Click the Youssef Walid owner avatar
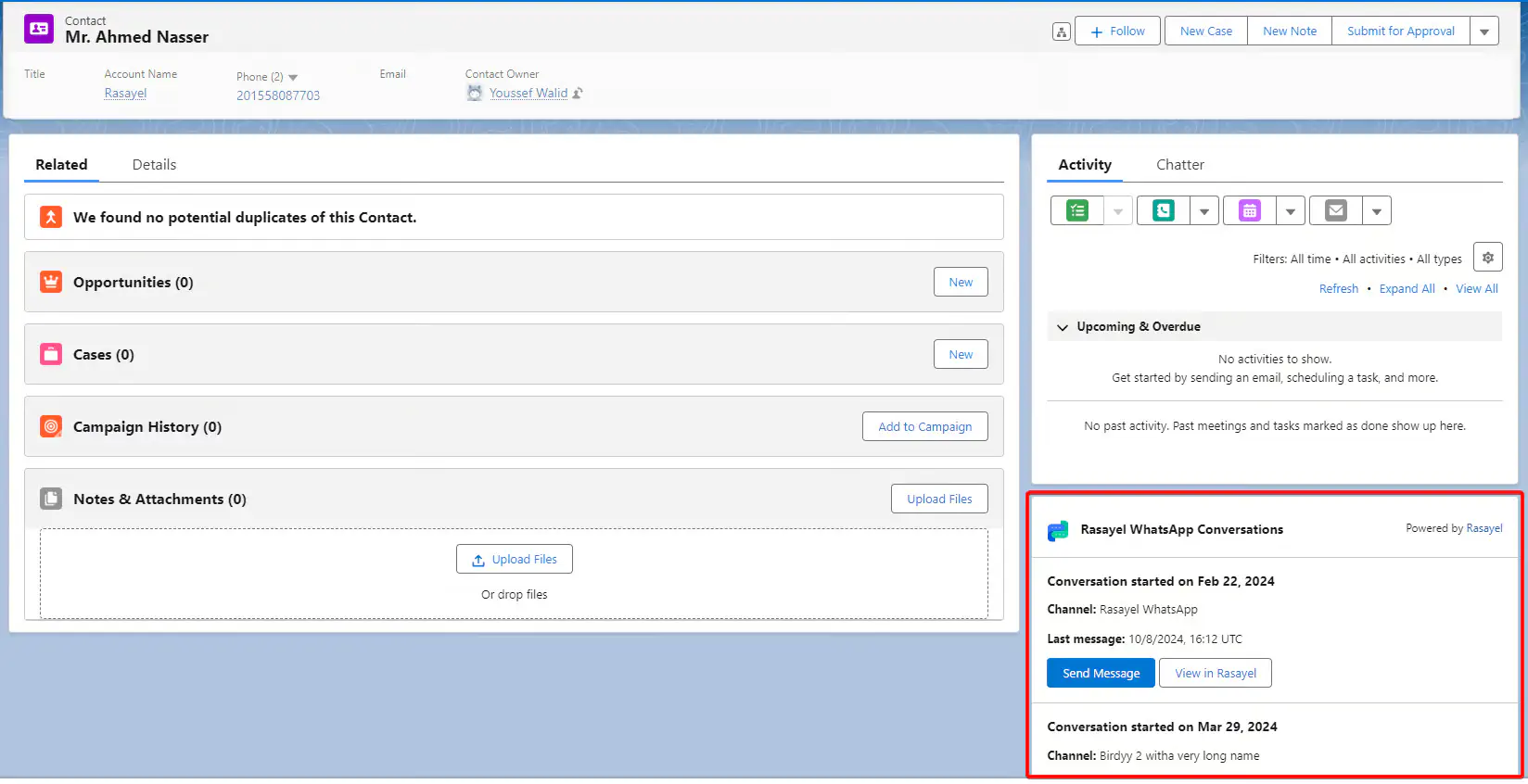 tap(475, 93)
